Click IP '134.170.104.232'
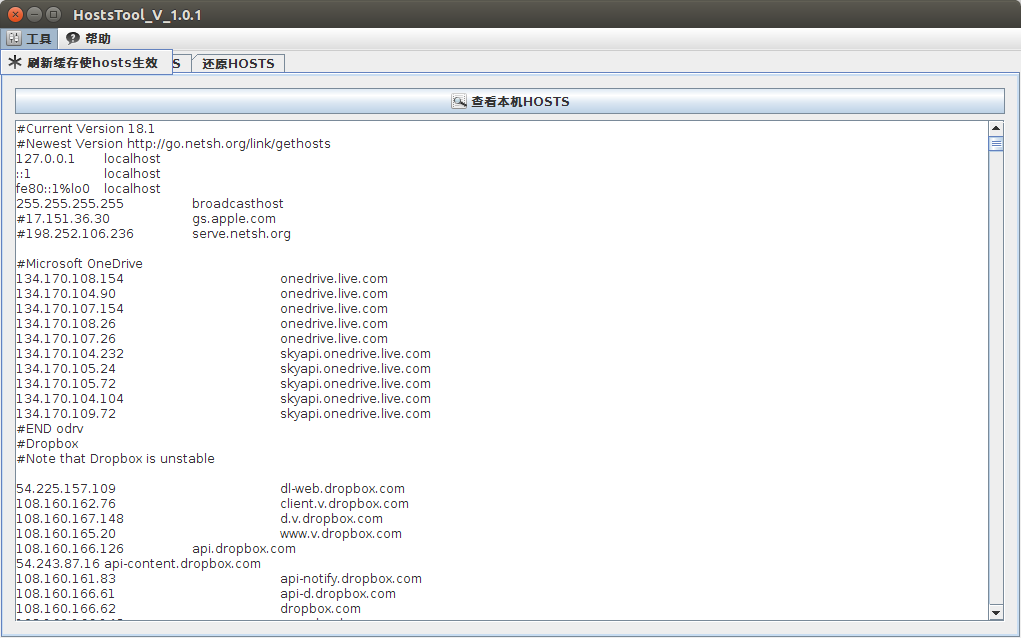 70,354
